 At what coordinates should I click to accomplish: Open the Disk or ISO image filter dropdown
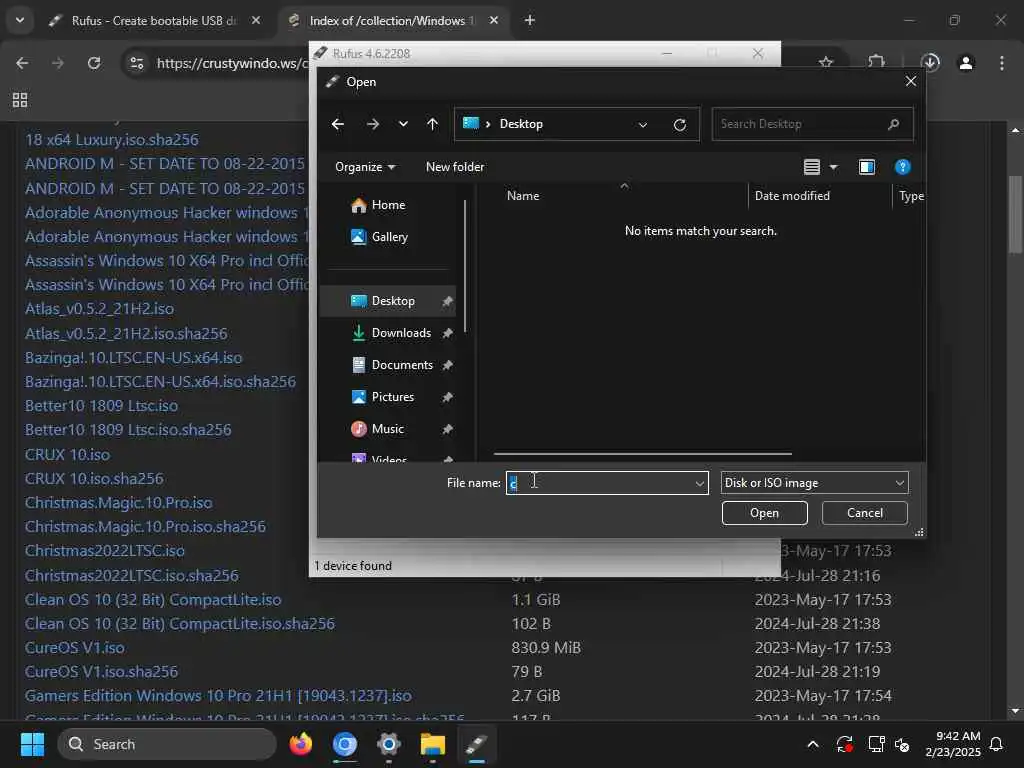click(814, 483)
